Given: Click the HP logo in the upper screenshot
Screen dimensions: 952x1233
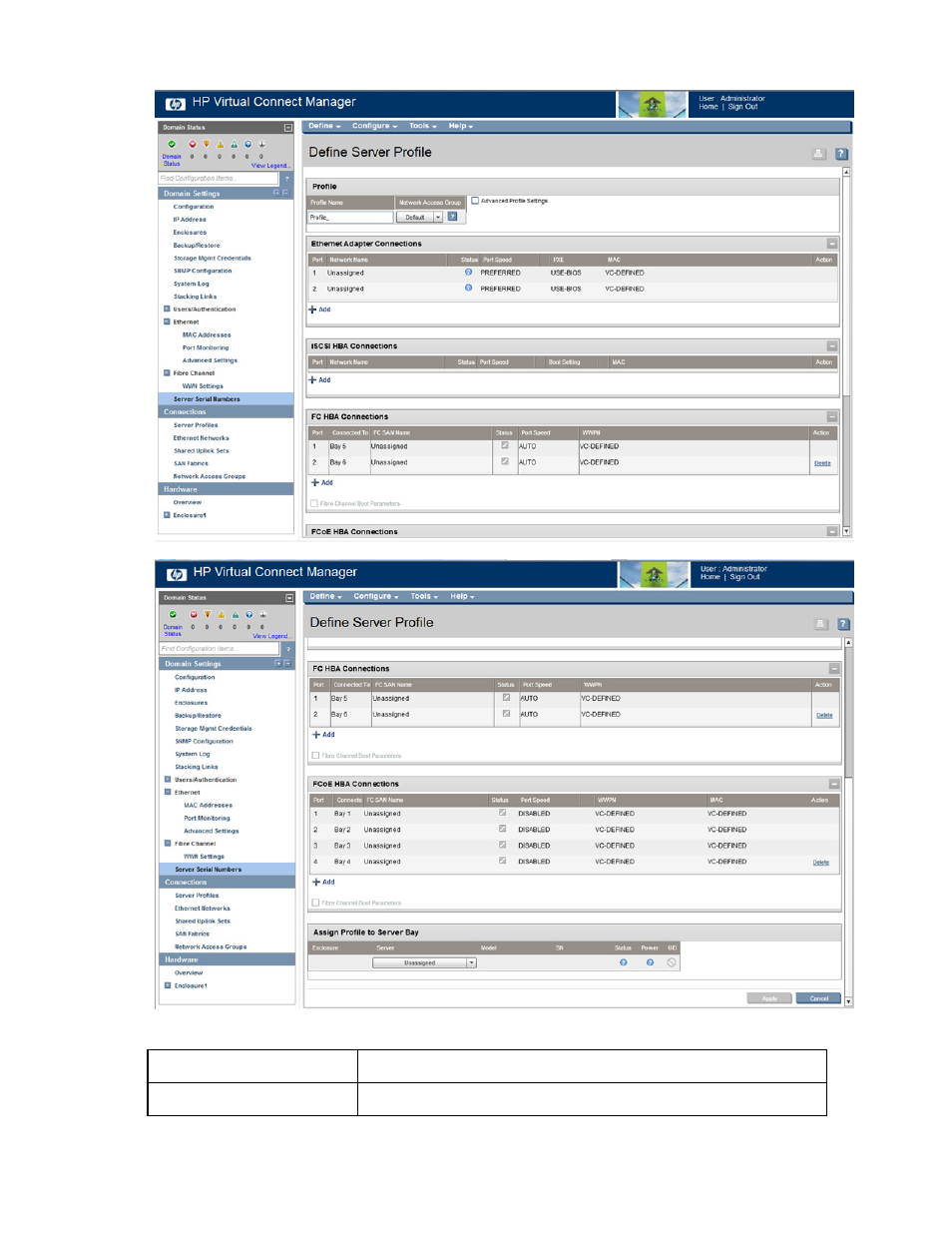Looking at the screenshot, I should (176, 104).
